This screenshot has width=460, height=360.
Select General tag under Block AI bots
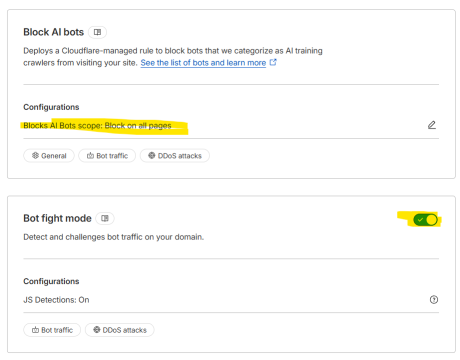[49, 156]
